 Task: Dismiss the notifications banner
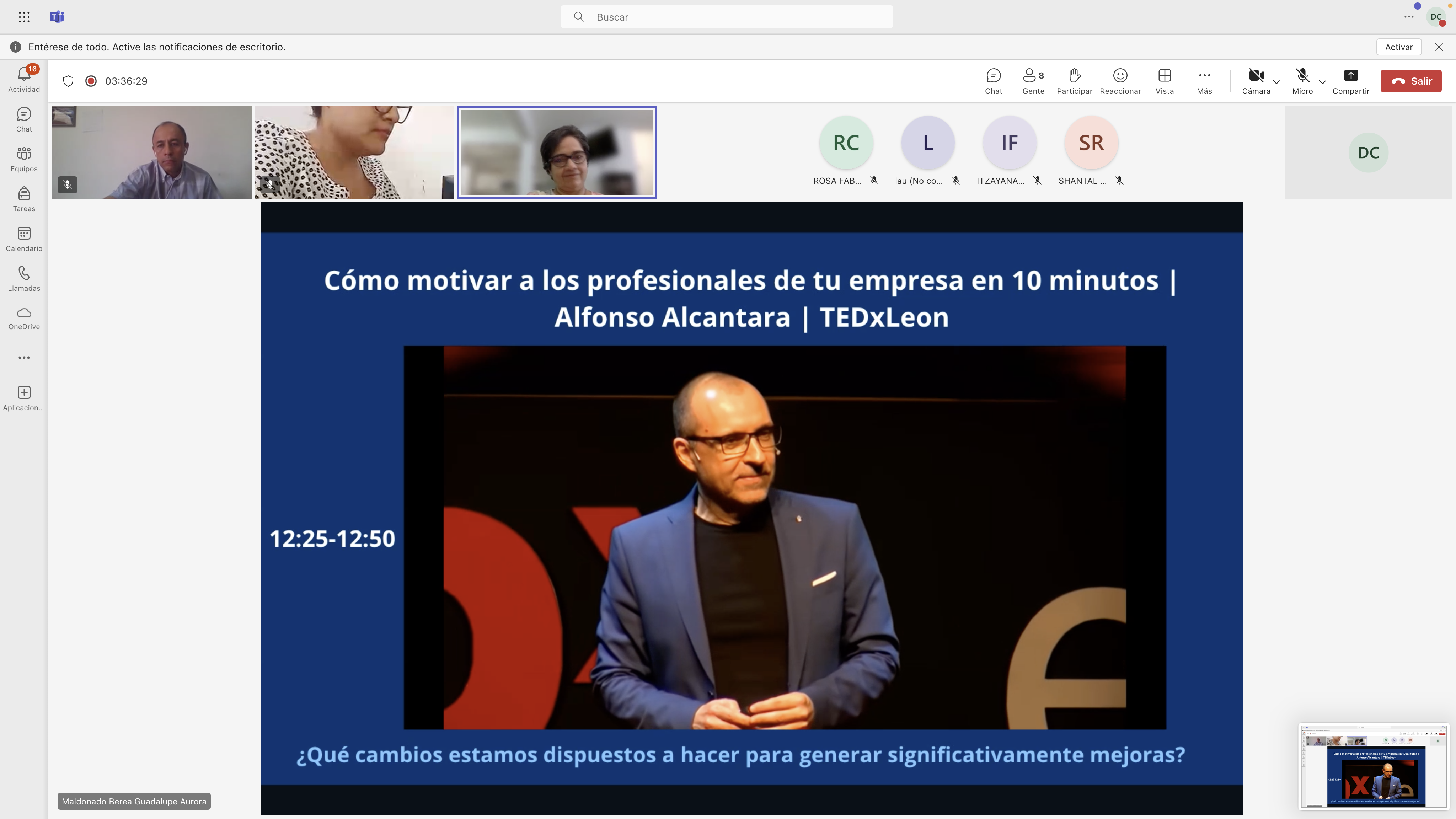coord(1439,47)
